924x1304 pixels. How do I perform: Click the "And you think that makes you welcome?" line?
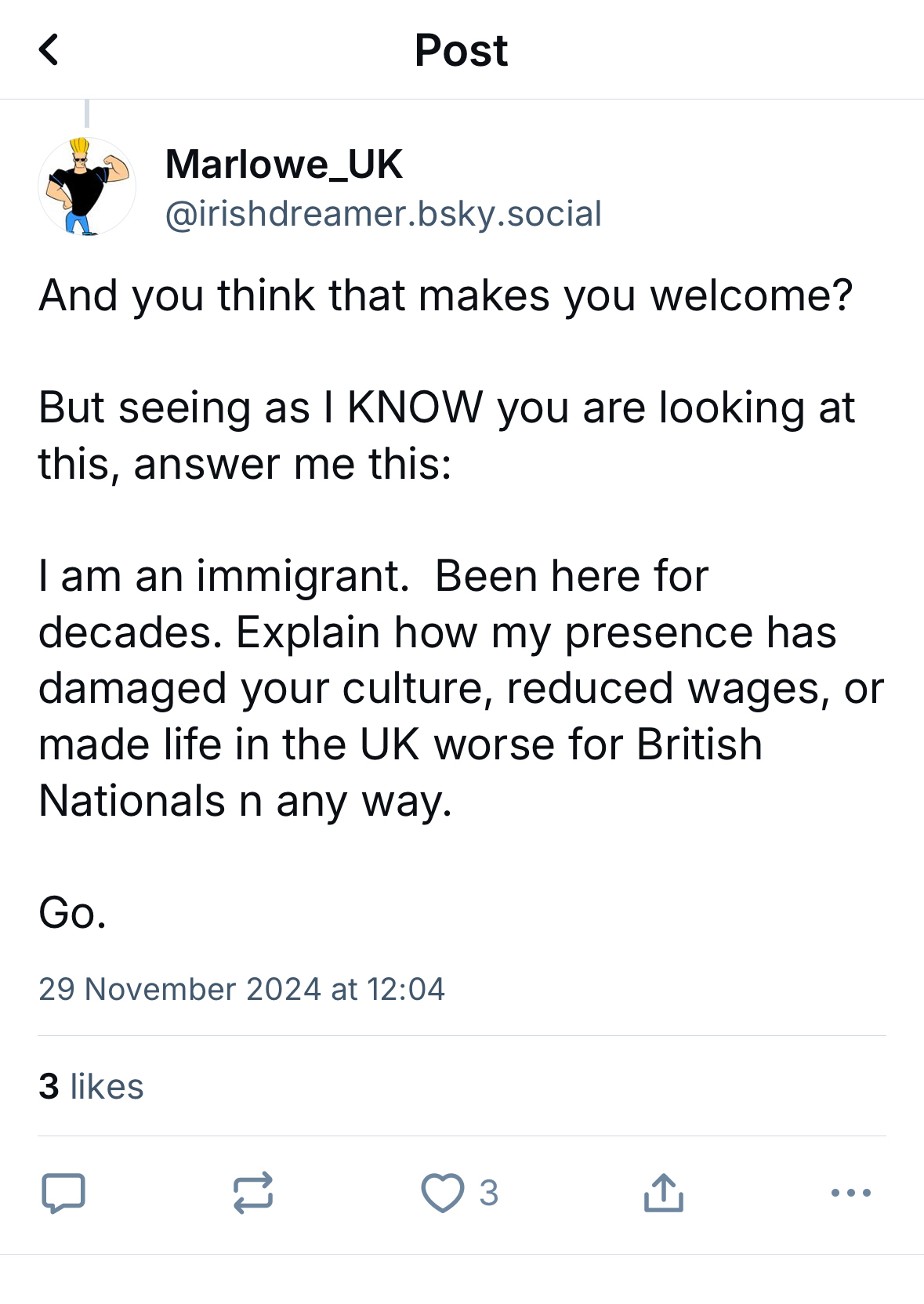click(445, 295)
